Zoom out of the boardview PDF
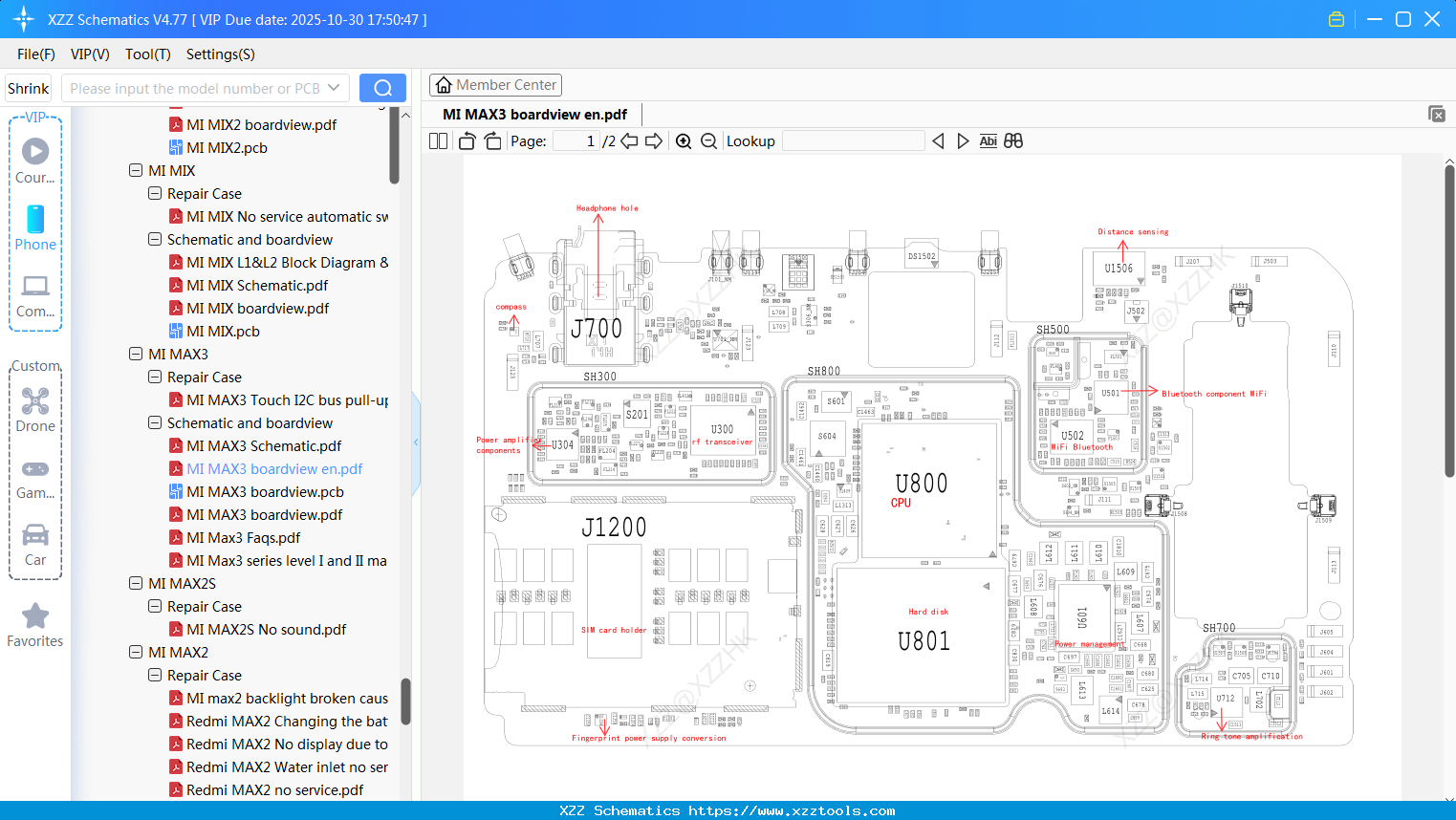Image resolution: width=1456 pixels, height=820 pixels. tap(707, 140)
